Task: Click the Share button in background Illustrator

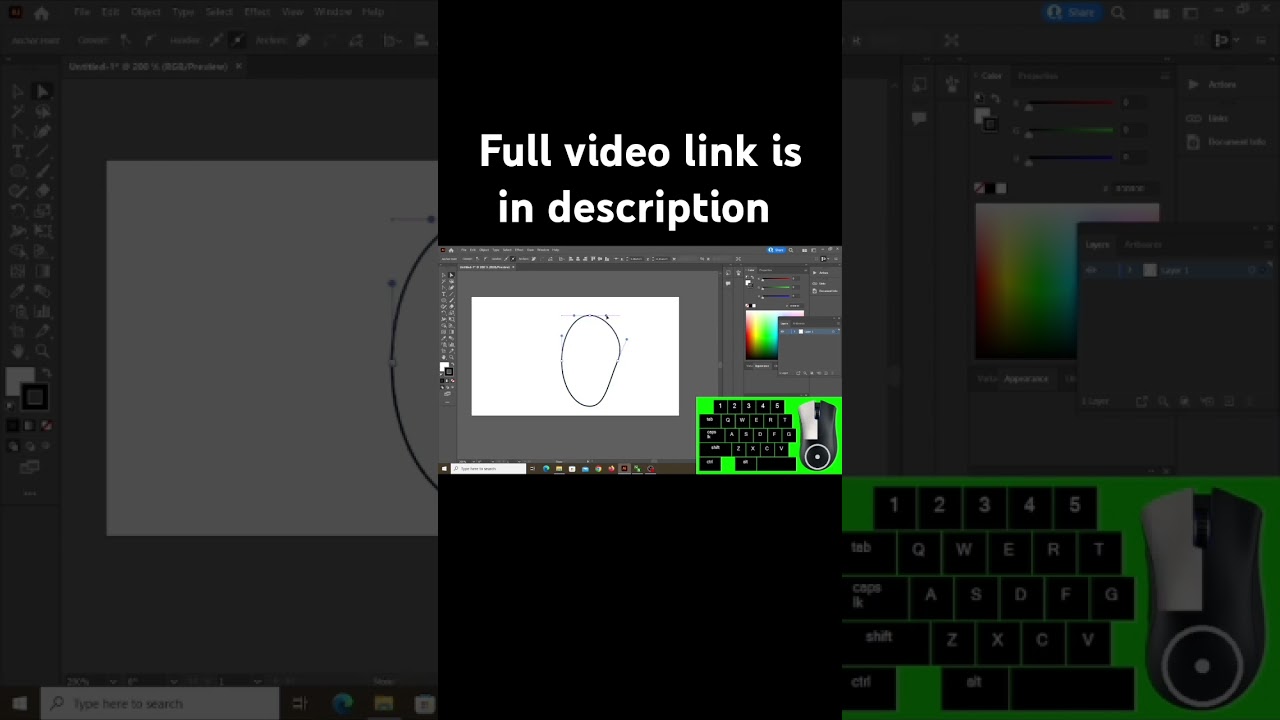Action: coord(1070,13)
